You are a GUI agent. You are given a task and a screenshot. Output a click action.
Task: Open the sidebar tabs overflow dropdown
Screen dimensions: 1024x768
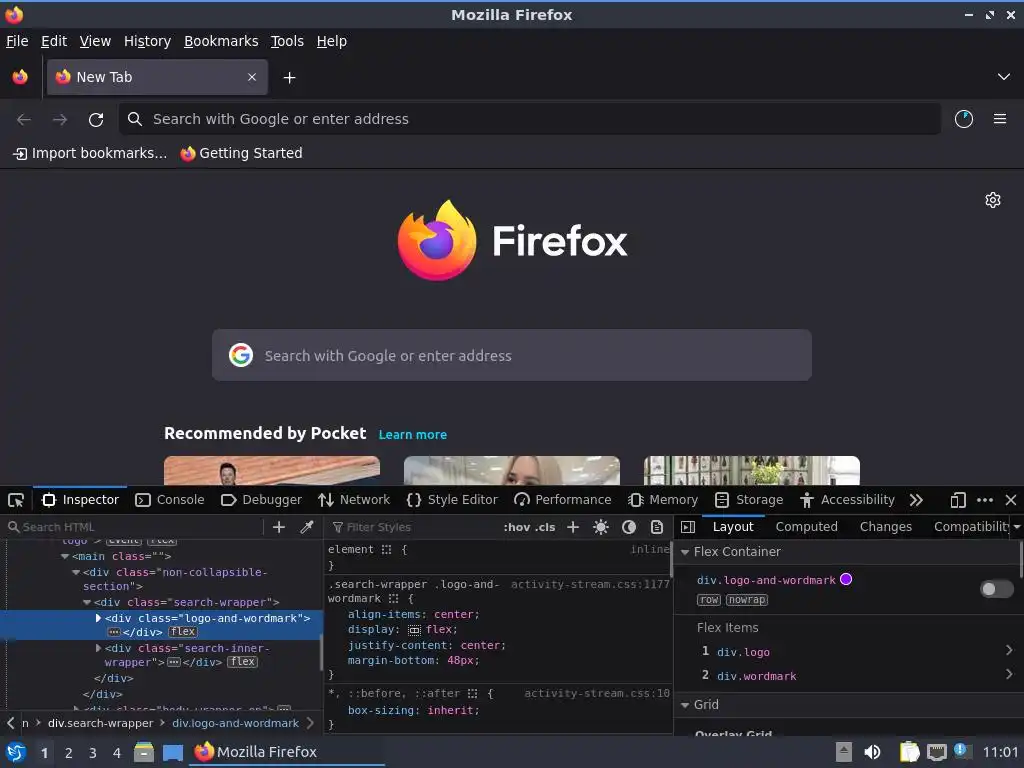coord(1017,527)
